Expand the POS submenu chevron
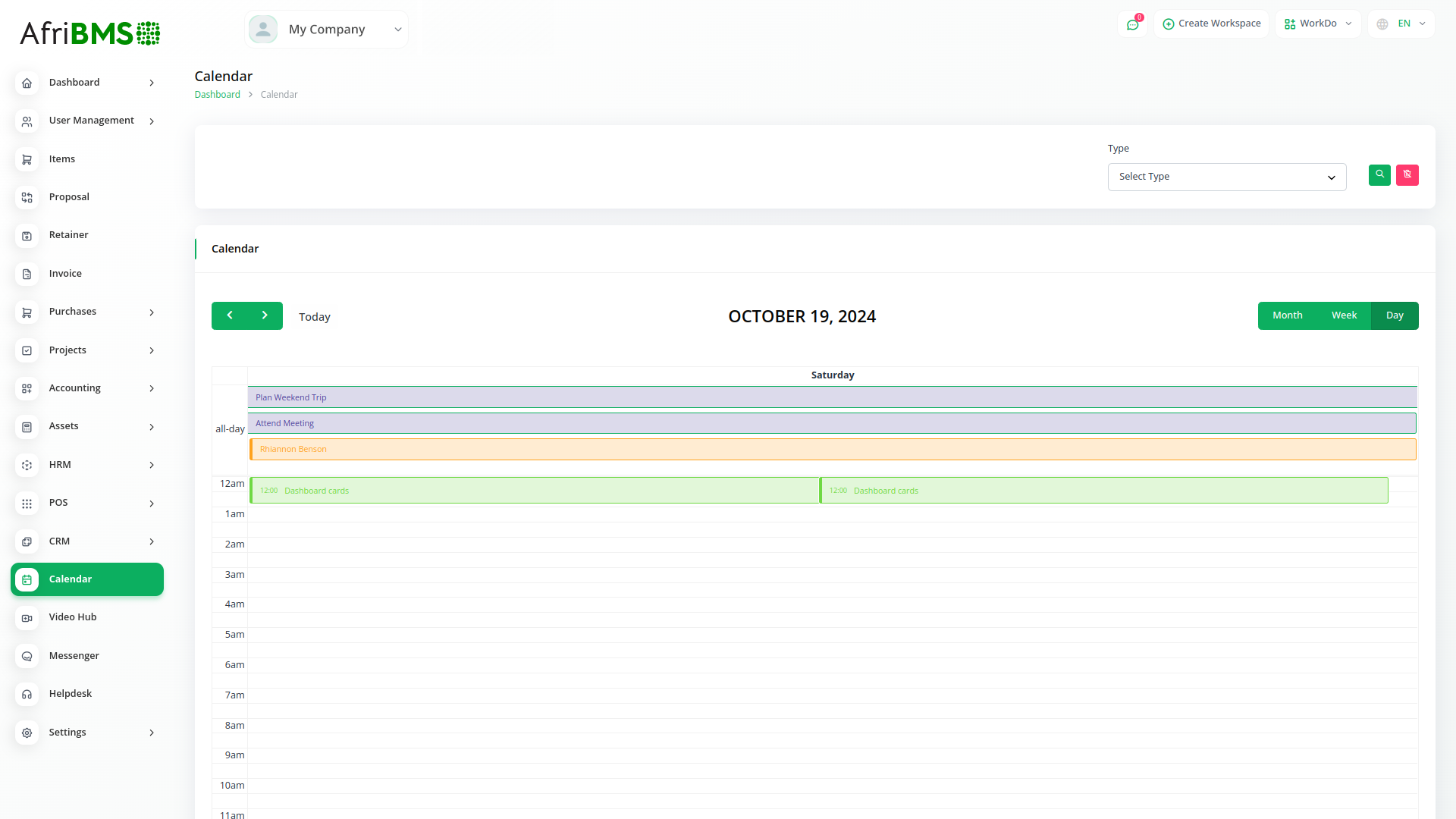The image size is (1456, 819). 152,504
